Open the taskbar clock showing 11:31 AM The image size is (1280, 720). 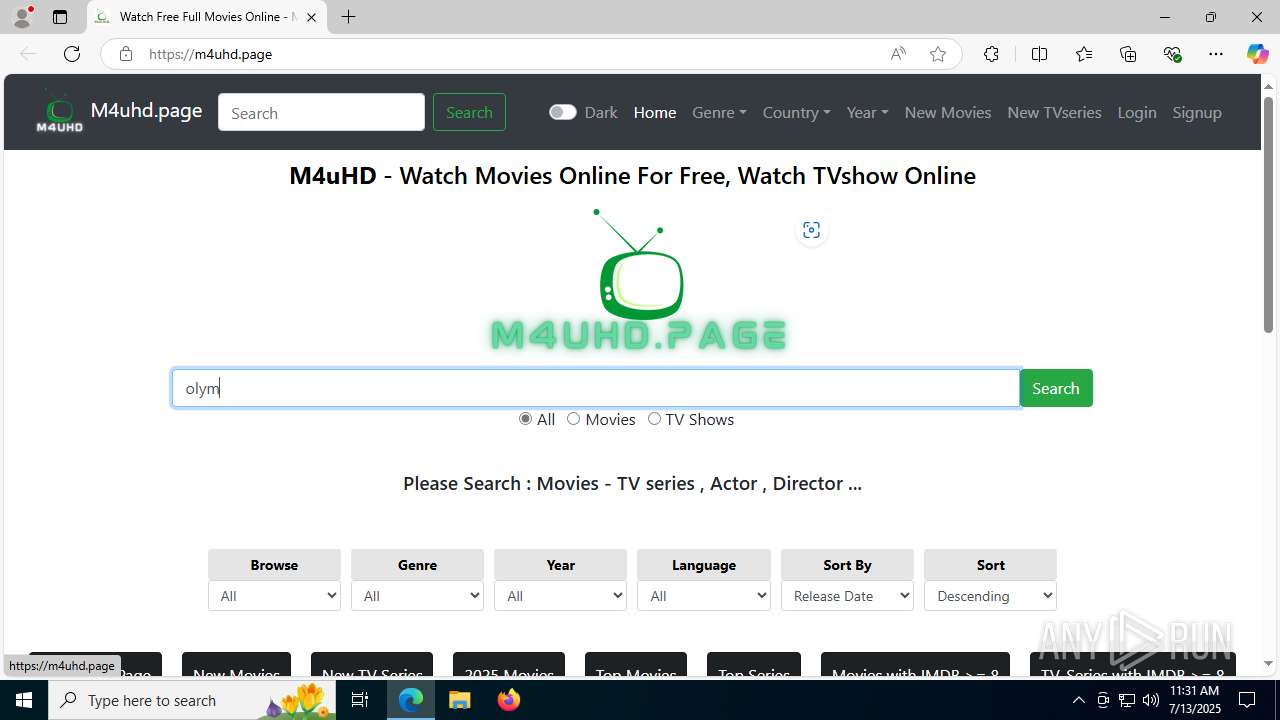click(x=1194, y=700)
